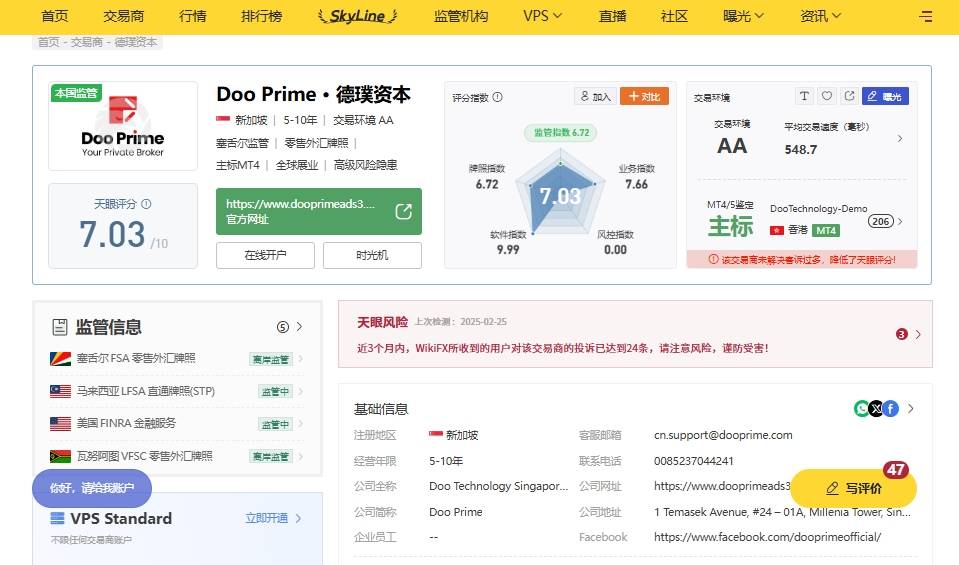Click the Hong Kong flag next to 香港

tap(777, 231)
